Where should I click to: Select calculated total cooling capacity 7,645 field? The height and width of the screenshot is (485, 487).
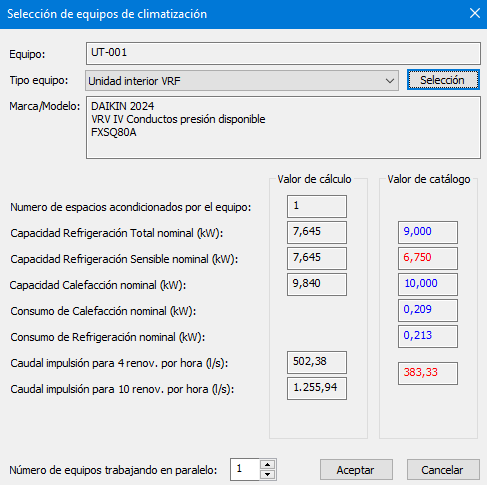click(317, 232)
